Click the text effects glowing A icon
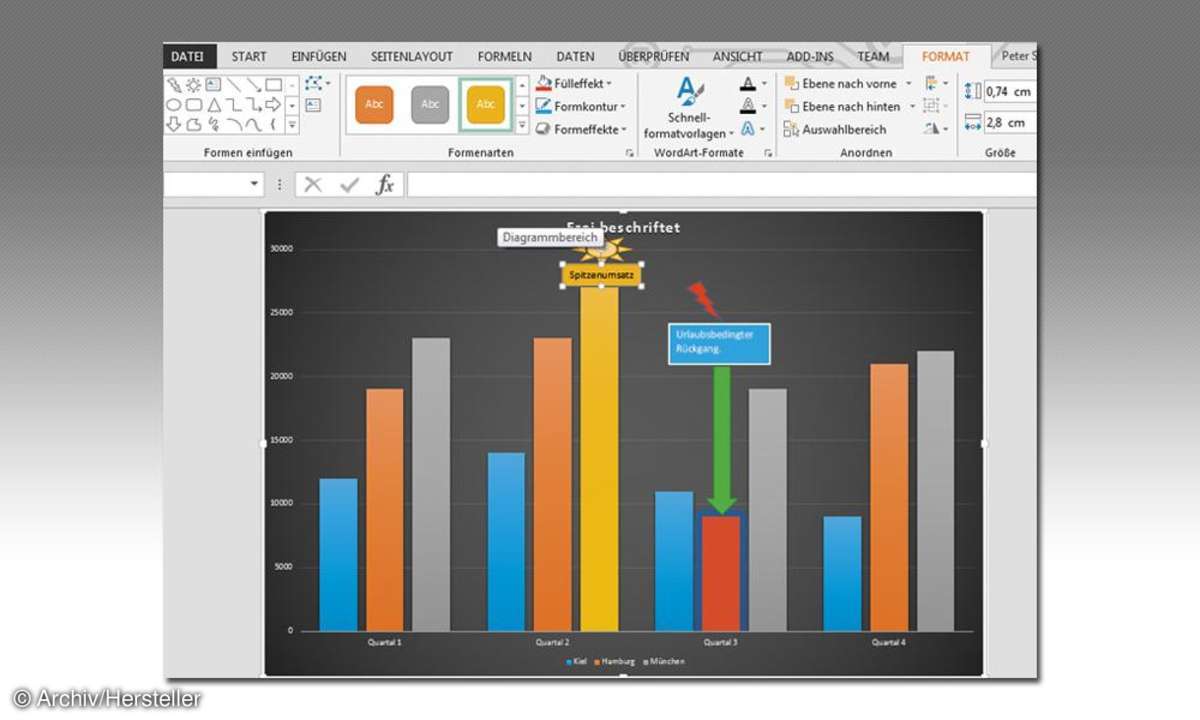The height and width of the screenshot is (720, 1200). [x=747, y=128]
